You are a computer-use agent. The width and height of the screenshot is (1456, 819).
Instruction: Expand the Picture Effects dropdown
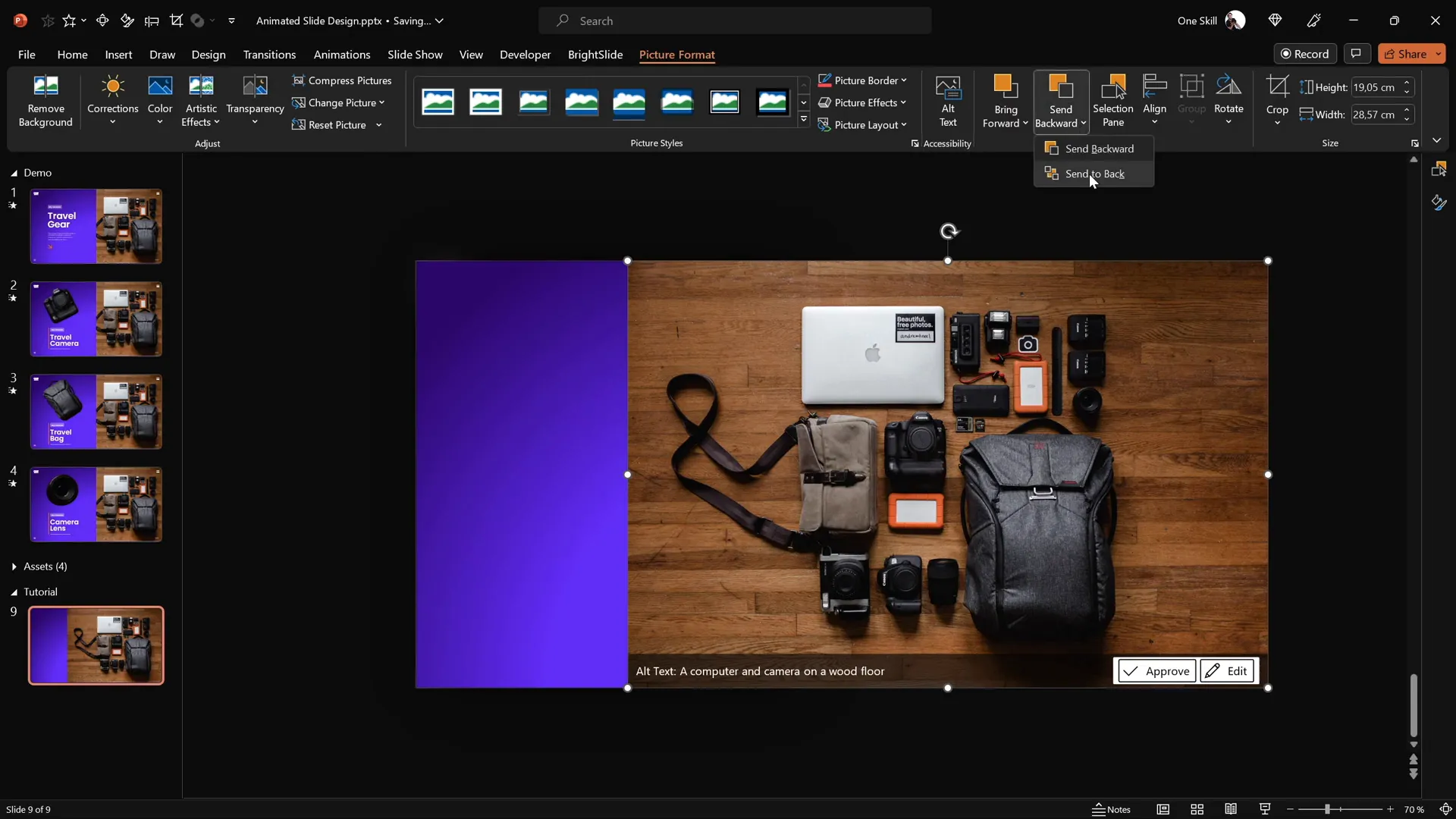tap(903, 102)
